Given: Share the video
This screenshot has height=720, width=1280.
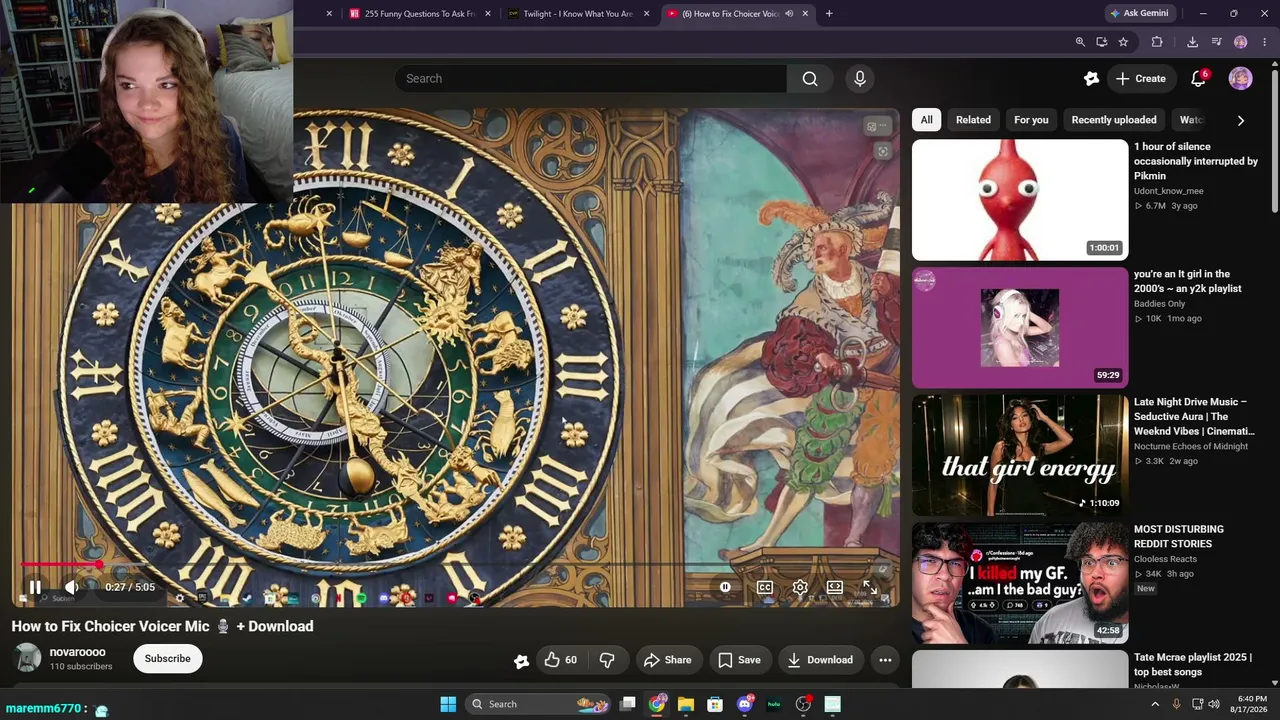Looking at the screenshot, I should point(667,660).
